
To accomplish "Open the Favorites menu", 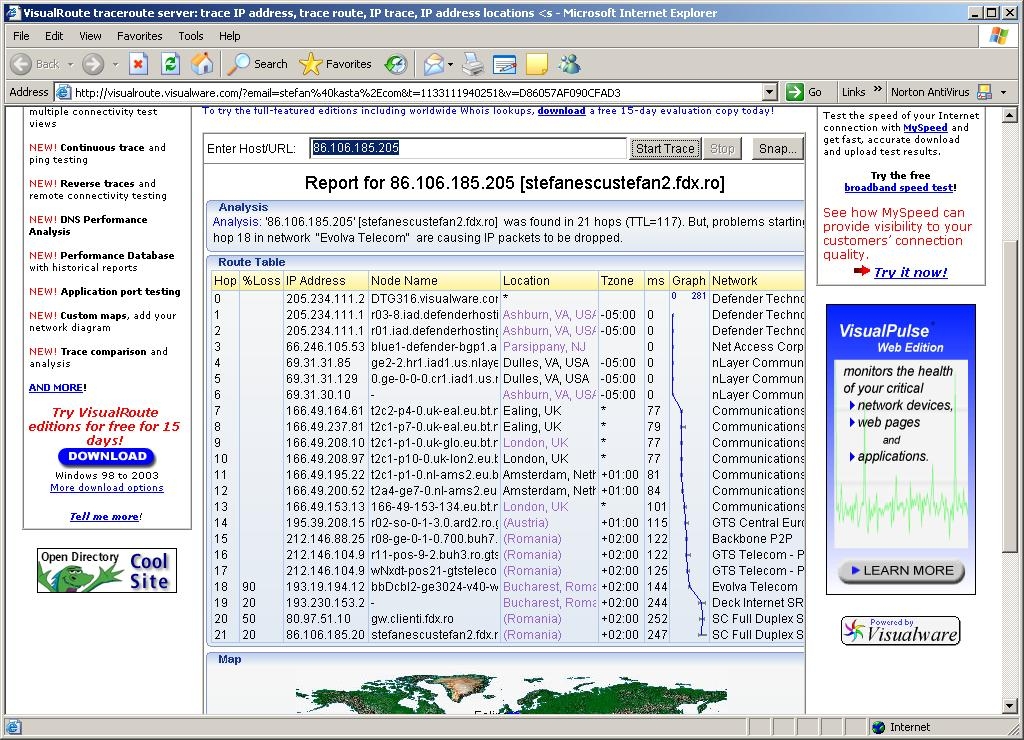I will pos(140,36).
